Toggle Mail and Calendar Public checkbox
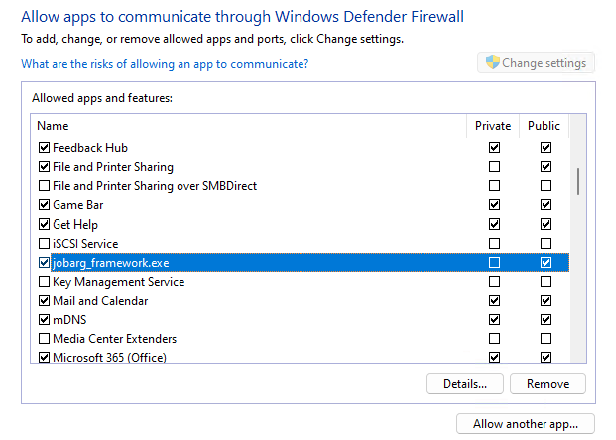This screenshot has width=616, height=440. 546,301
